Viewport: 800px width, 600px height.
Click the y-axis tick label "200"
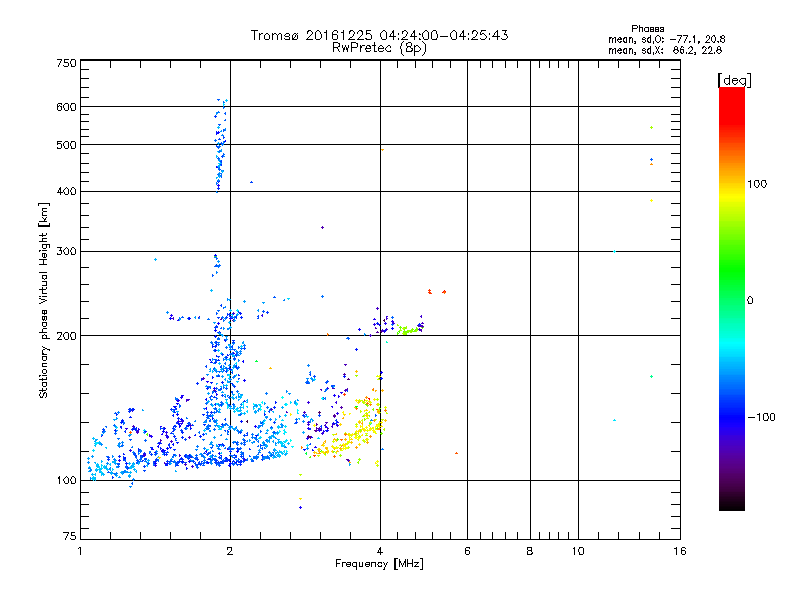66,336
